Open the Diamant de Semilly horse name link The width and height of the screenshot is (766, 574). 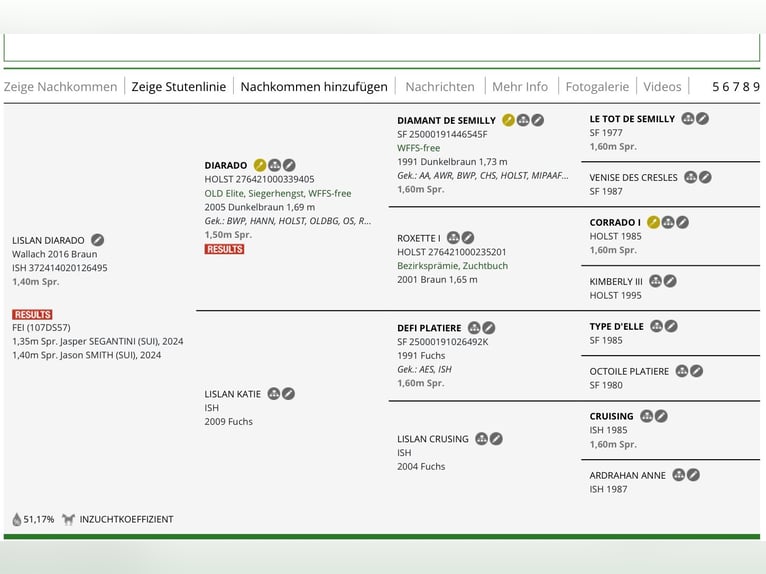tap(446, 120)
